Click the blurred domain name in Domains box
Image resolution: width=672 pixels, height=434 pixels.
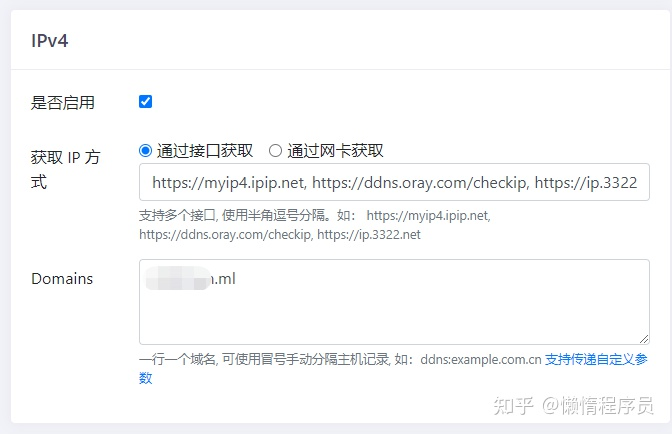[x=178, y=278]
